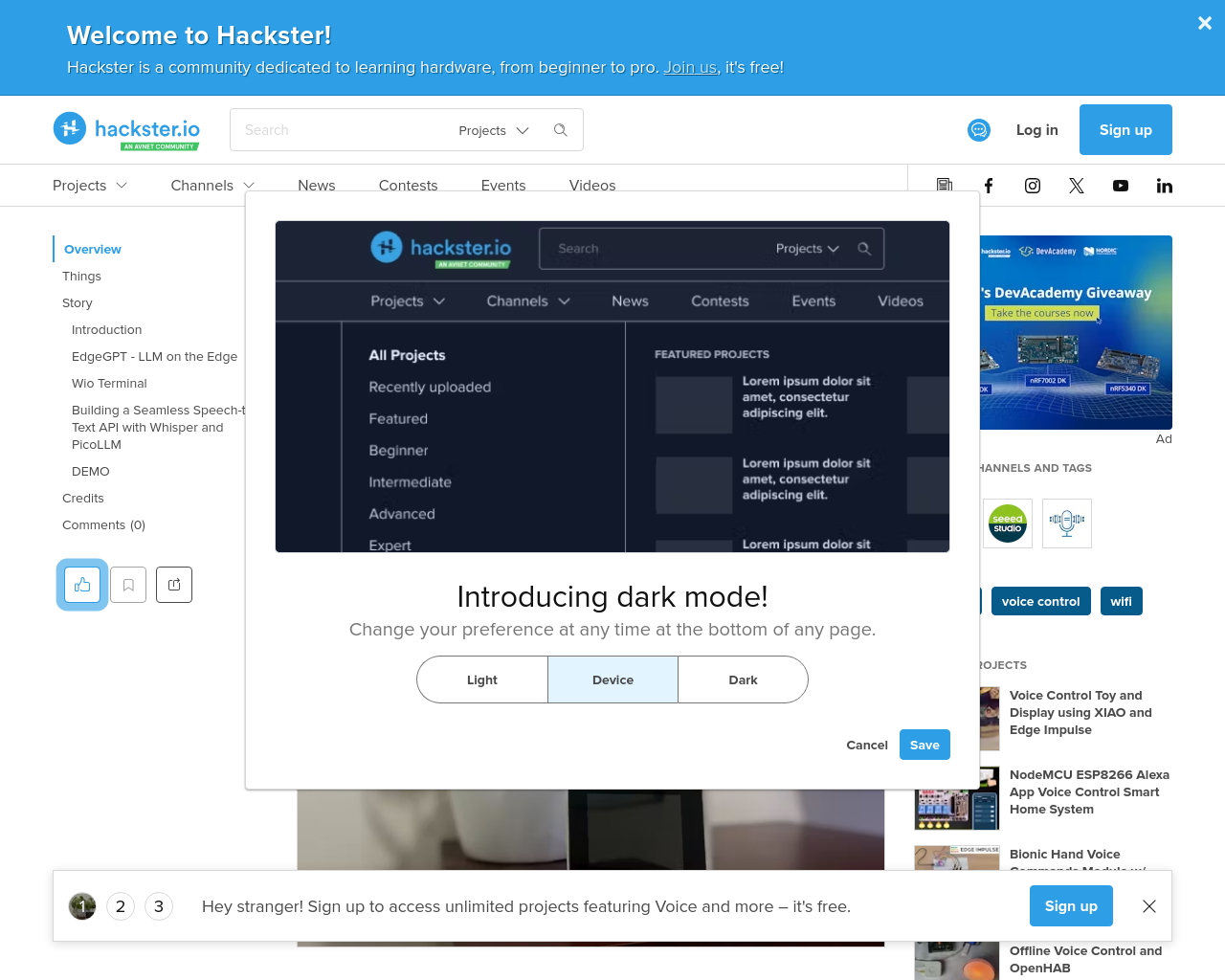Screen dimensions: 1225x980
Task: Click the search magnifier icon in header
Action: click(561, 130)
